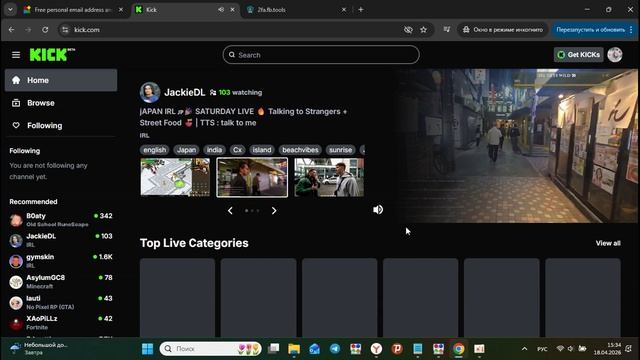
Task: Select the two men street thumbnail
Action: click(329, 177)
